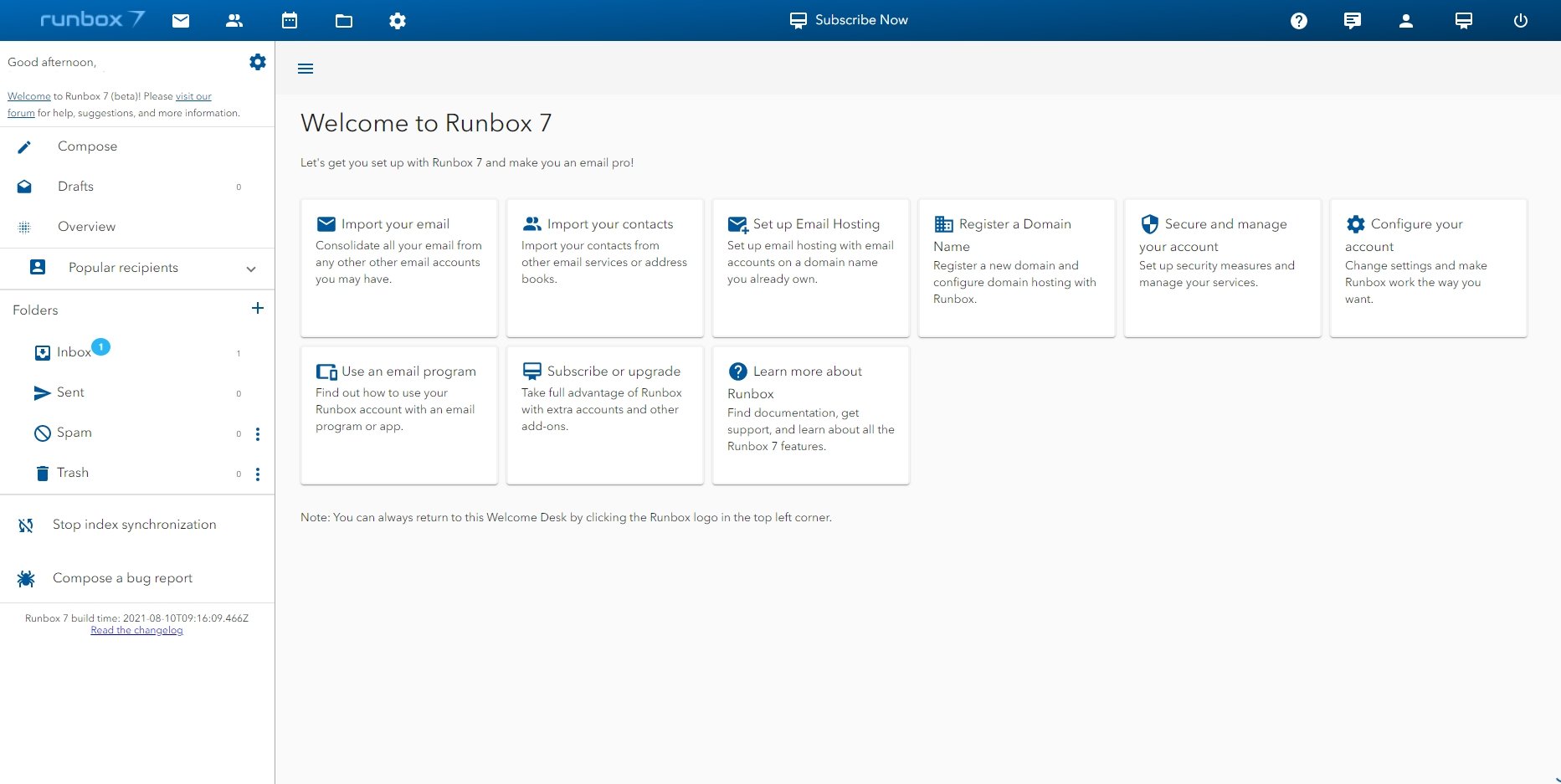
Task: Open the Trash folder
Action: 137,473
